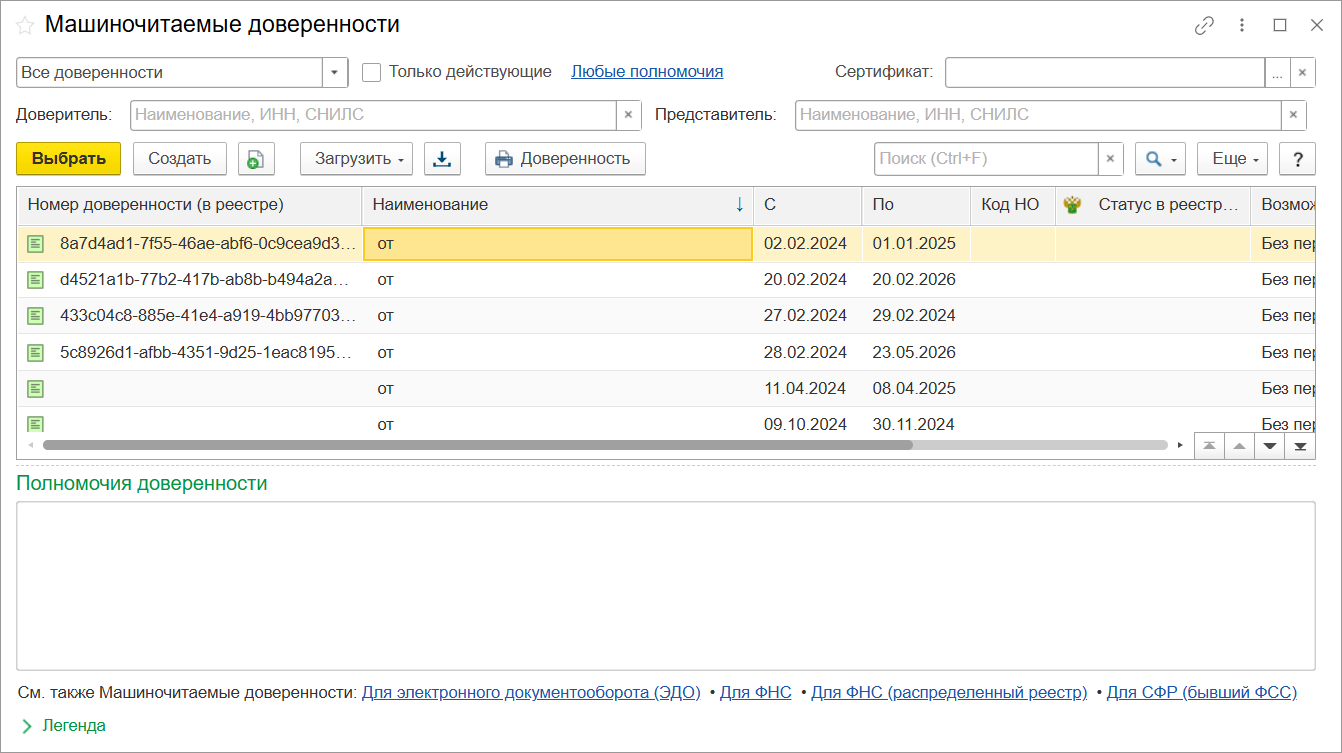Screen dimensions: 1342x753
Task: Click the download arrow toolbar icon
Action: (442, 159)
